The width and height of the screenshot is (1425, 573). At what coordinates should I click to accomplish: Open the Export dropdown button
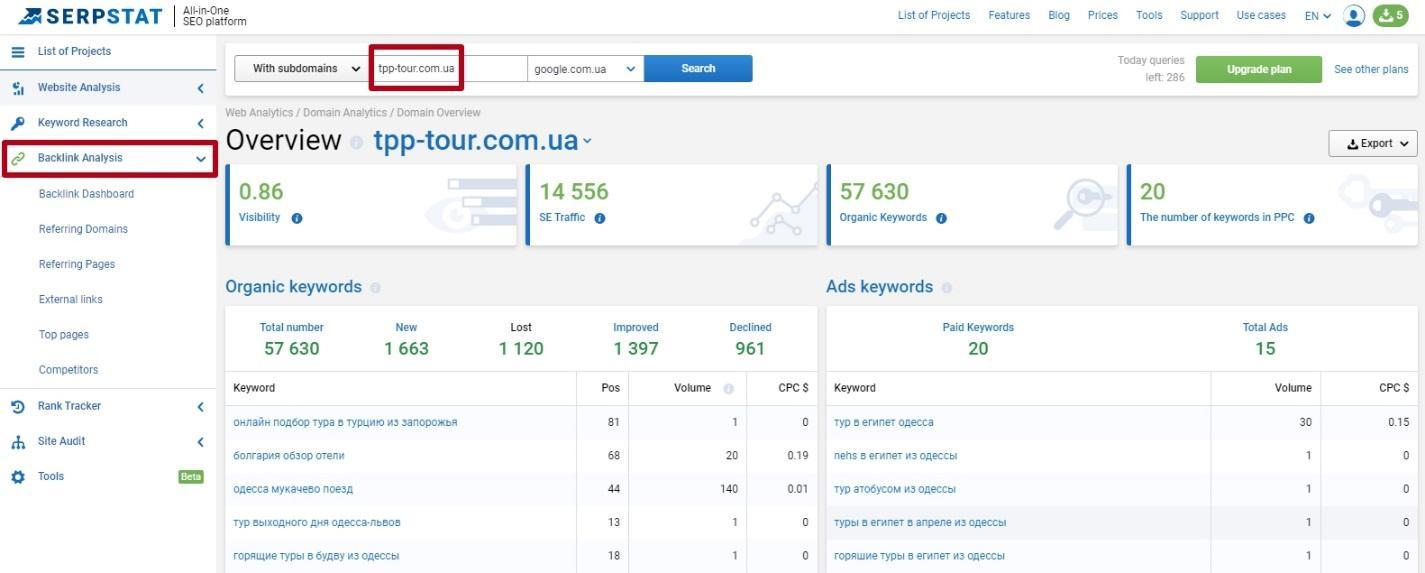click(x=1372, y=144)
